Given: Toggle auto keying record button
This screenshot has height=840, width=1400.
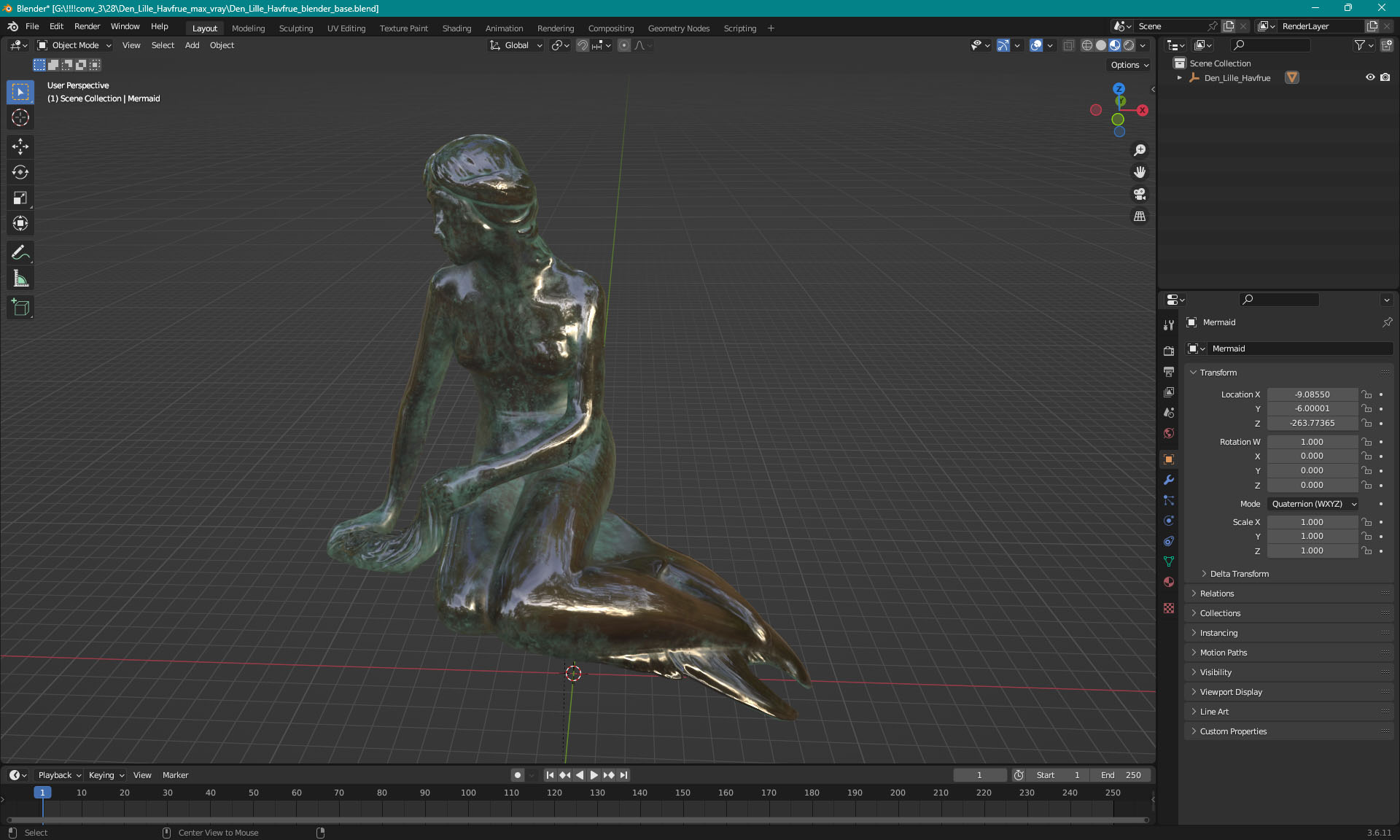Looking at the screenshot, I should [x=517, y=775].
